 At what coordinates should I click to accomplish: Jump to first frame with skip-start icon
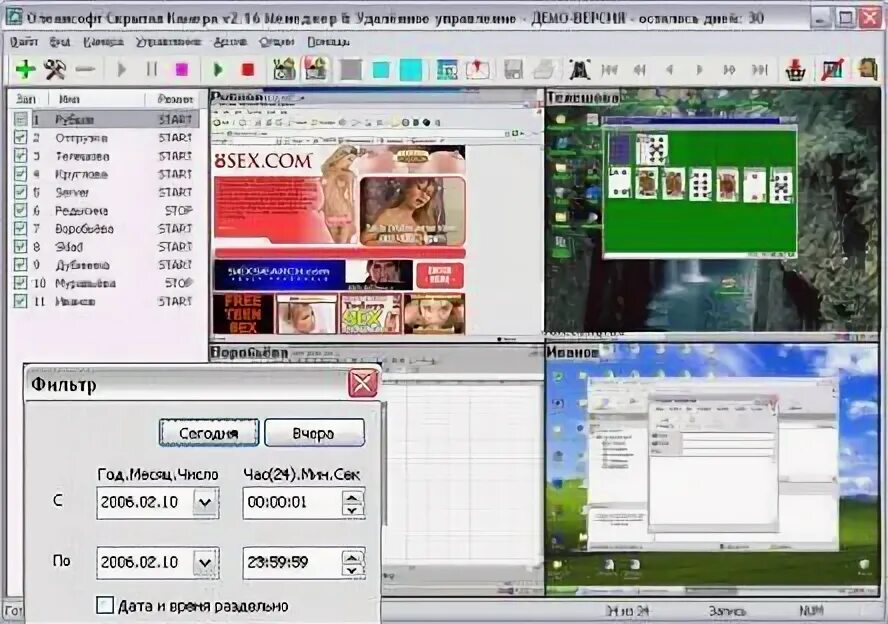tap(609, 70)
